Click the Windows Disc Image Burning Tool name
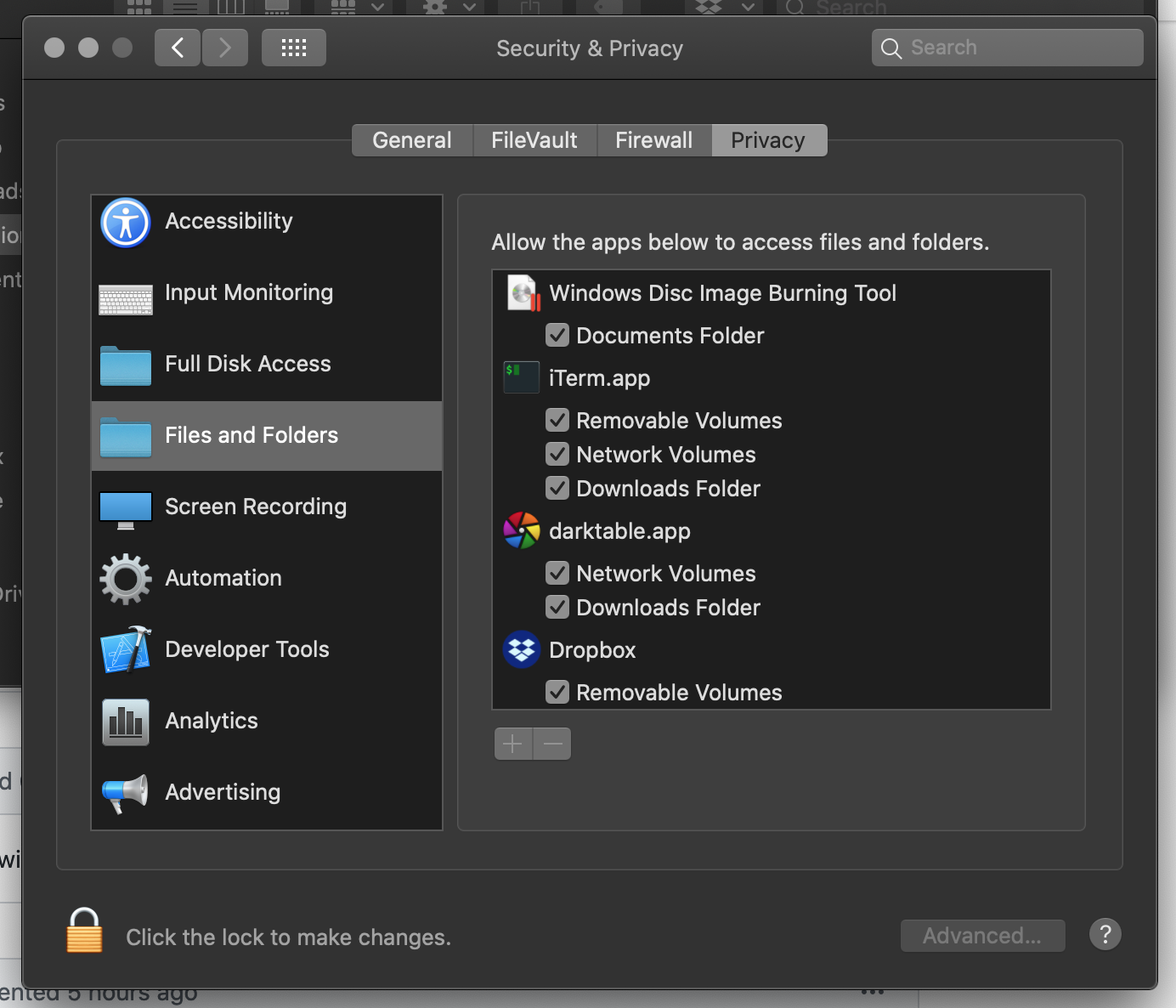The image size is (1176, 1008). 723,293
